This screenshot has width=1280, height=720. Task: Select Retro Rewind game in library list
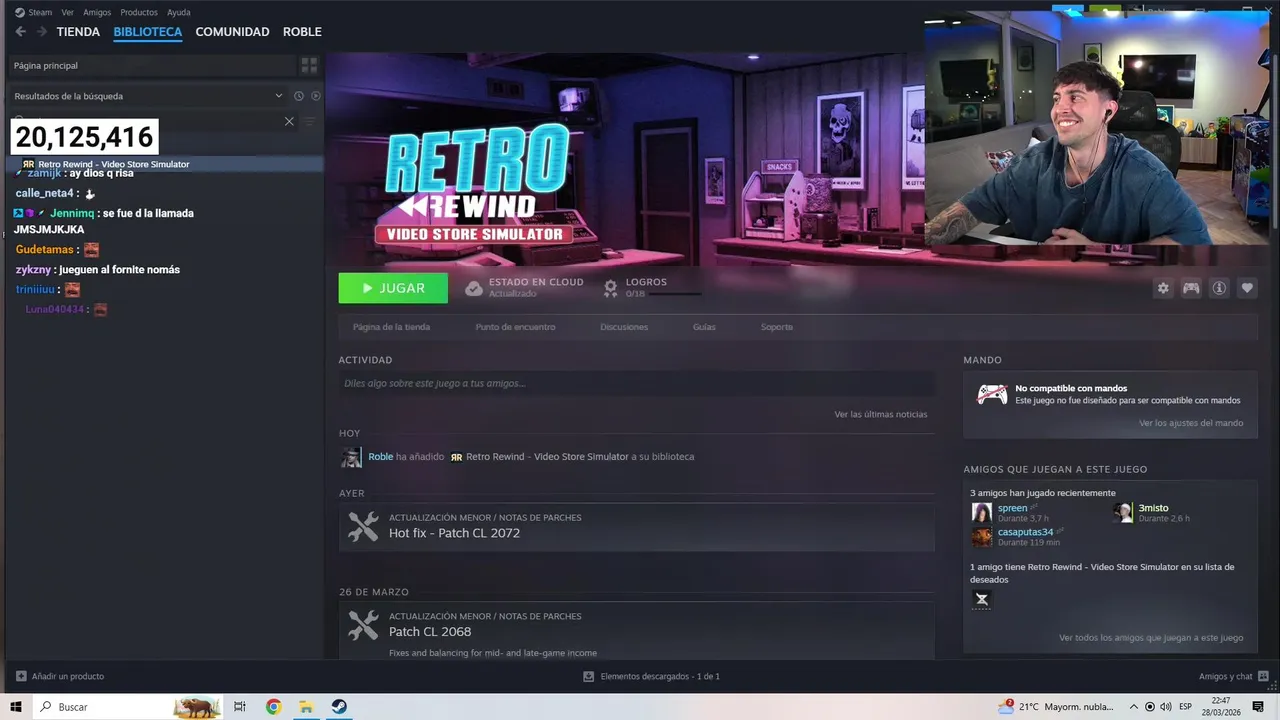point(162,164)
